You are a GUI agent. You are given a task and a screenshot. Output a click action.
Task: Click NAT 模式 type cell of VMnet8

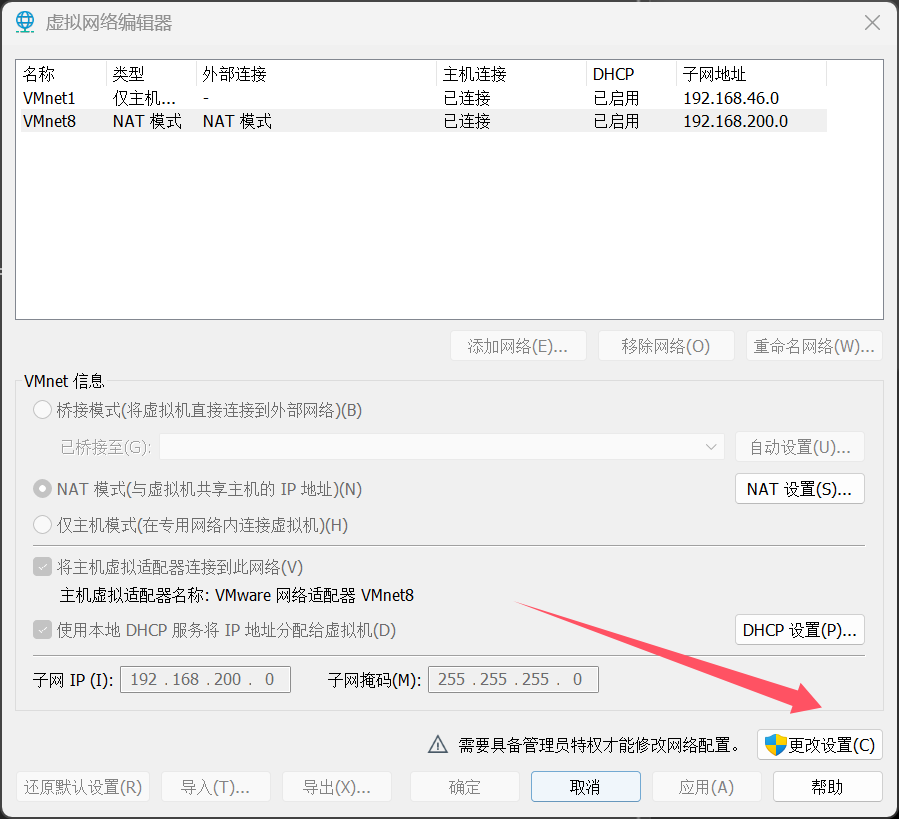[147, 121]
